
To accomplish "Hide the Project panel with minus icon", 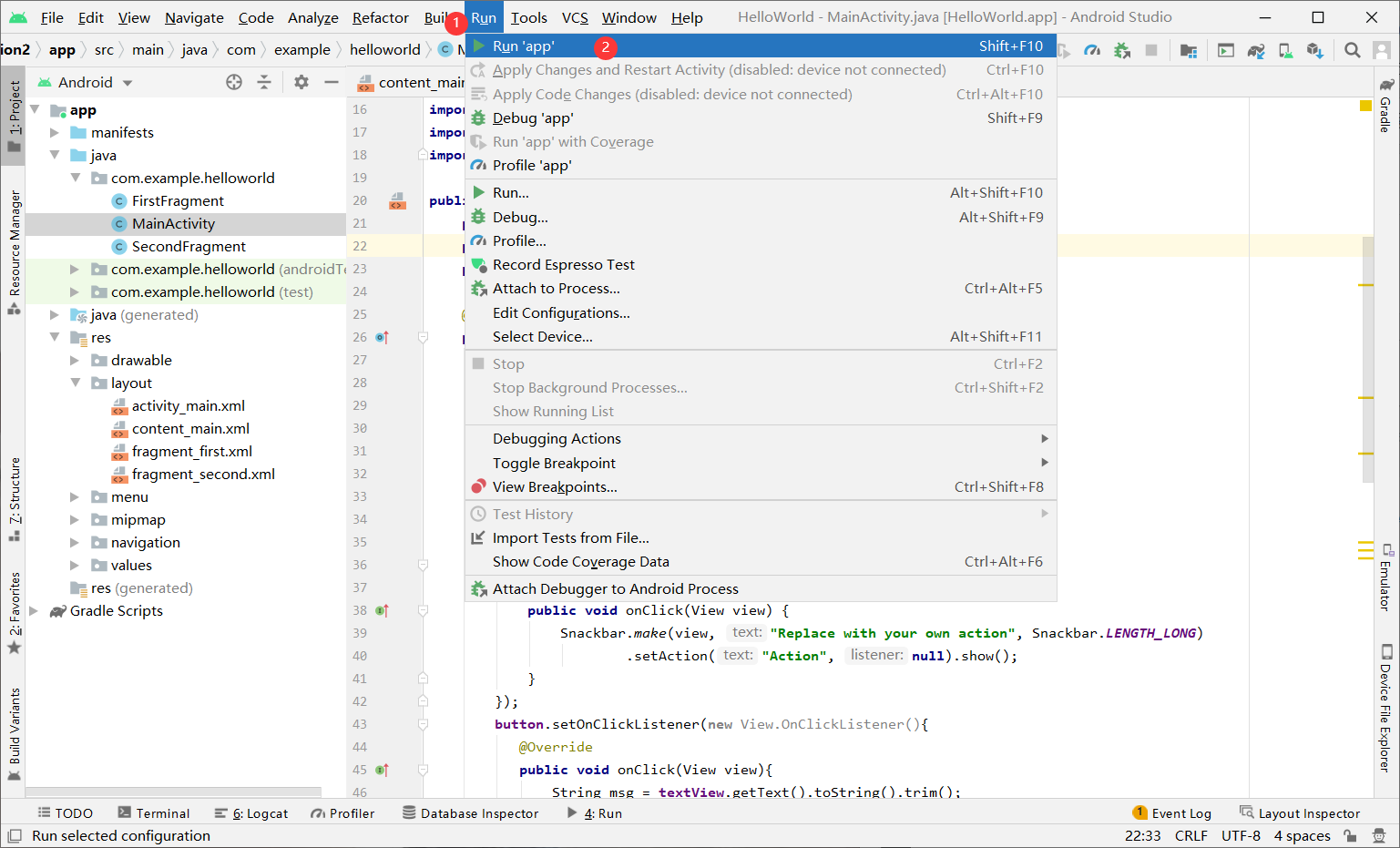I will tap(332, 82).
